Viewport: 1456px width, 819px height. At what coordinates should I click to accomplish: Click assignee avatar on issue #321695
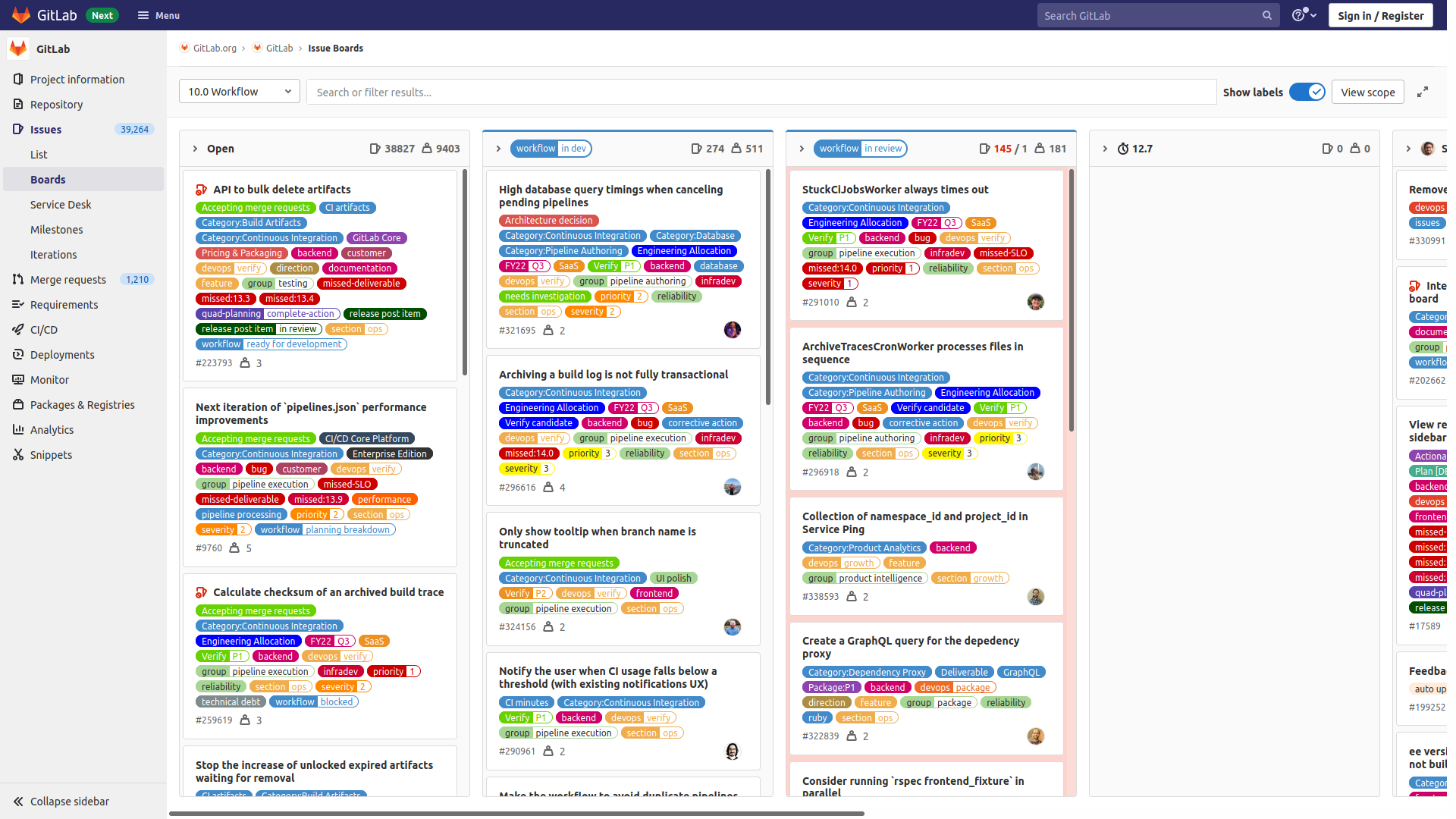pos(733,330)
